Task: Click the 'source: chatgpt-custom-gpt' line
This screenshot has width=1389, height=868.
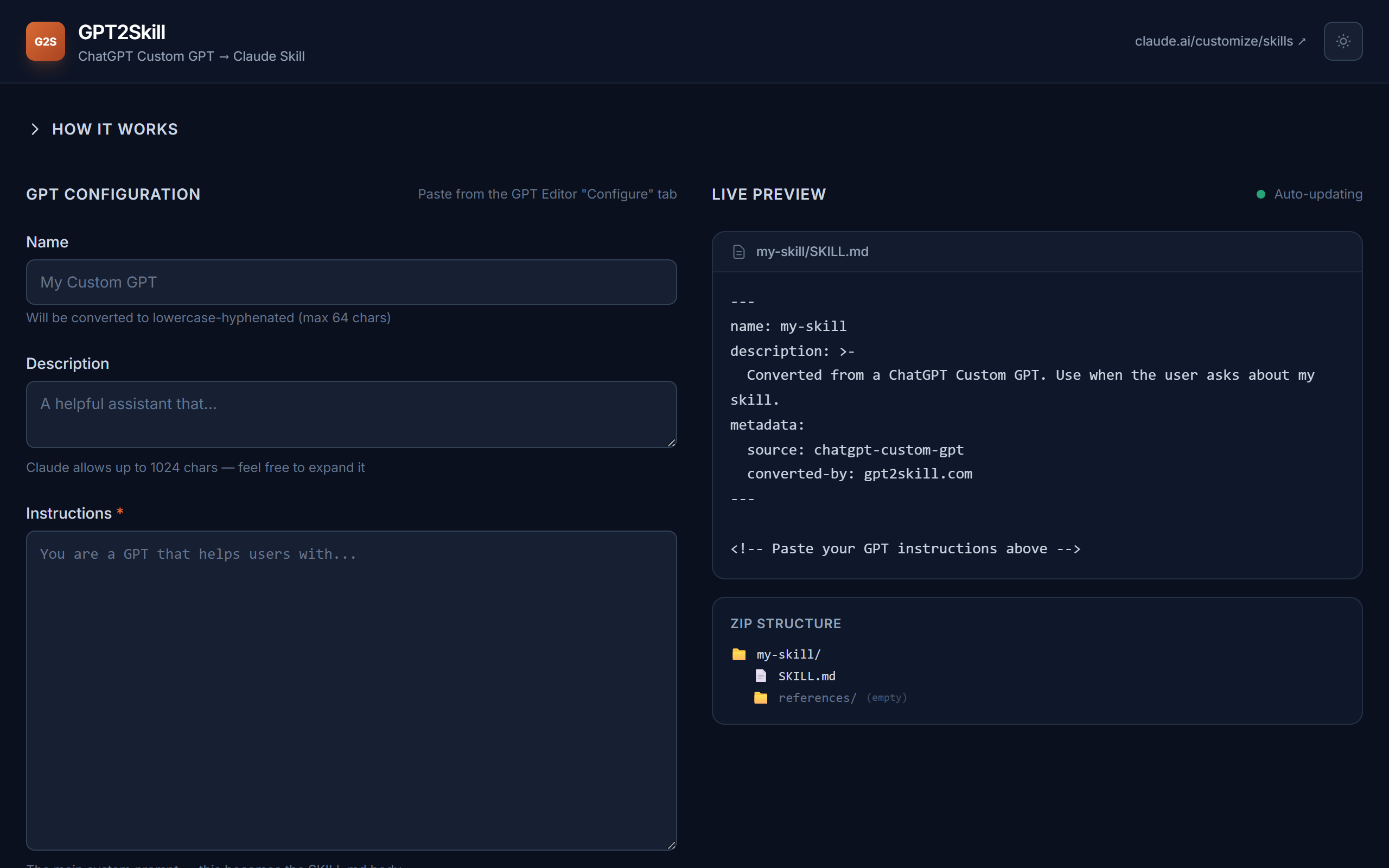Action: click(855, 450)
